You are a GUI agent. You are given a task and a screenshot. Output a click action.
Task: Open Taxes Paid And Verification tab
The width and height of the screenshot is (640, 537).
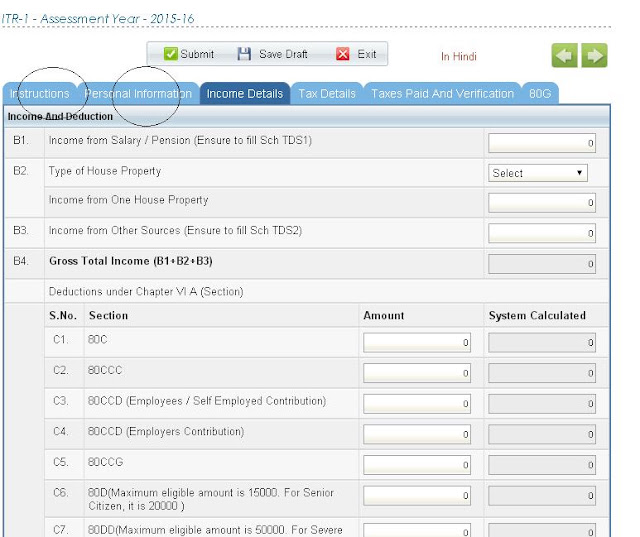click(x=442, y=93)
